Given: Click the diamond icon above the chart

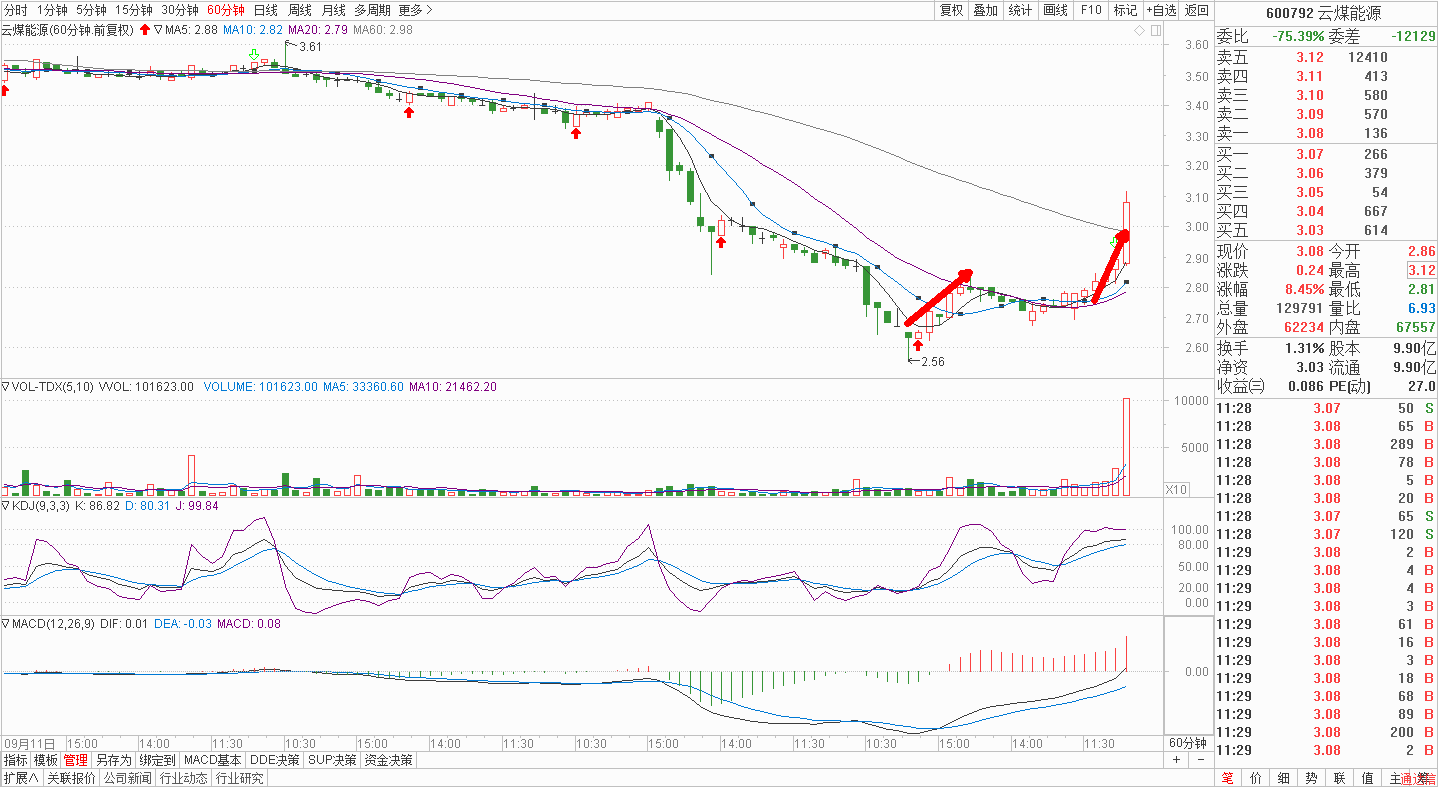Looking at the screenshot, I should point(1140,31).
